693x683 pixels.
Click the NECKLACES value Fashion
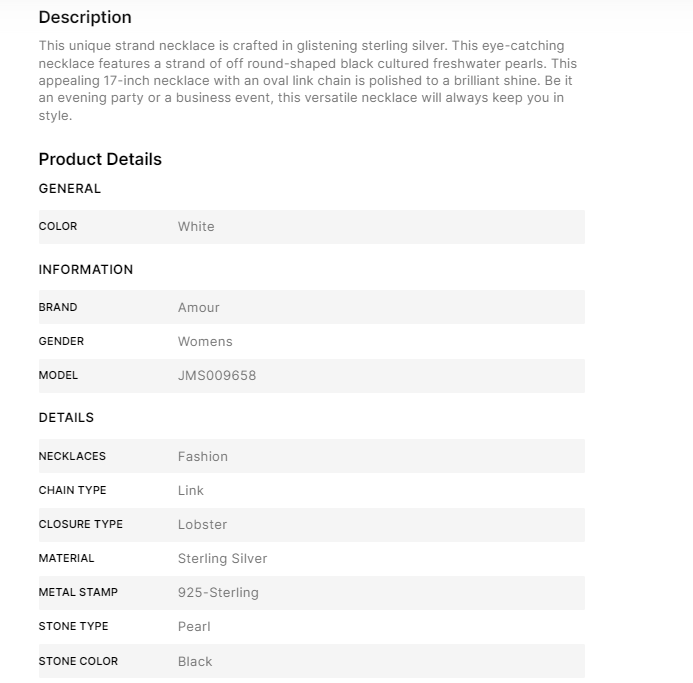pyautogui.click(x=203, y=456)
